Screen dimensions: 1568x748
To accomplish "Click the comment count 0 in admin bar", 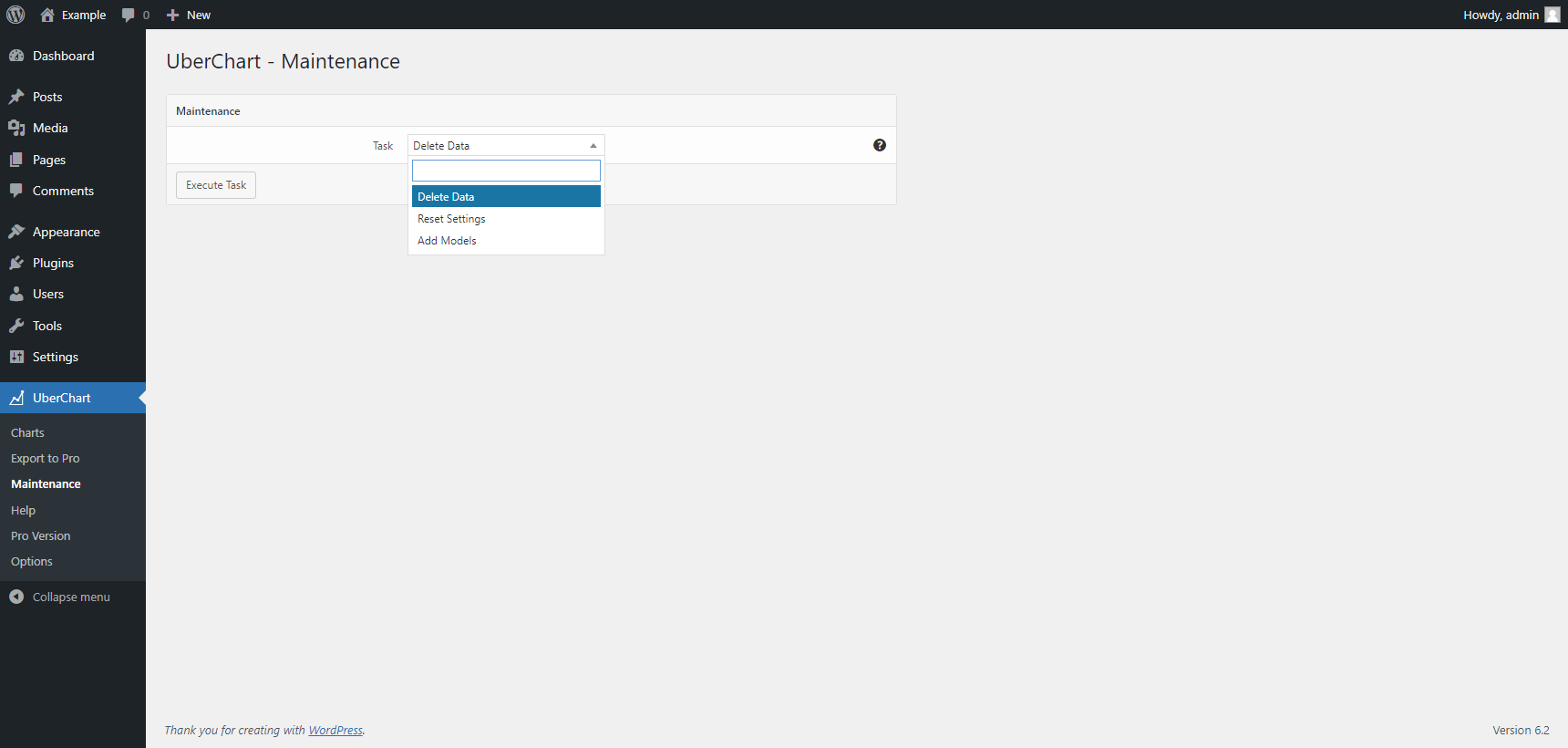I will pos(146,15).
